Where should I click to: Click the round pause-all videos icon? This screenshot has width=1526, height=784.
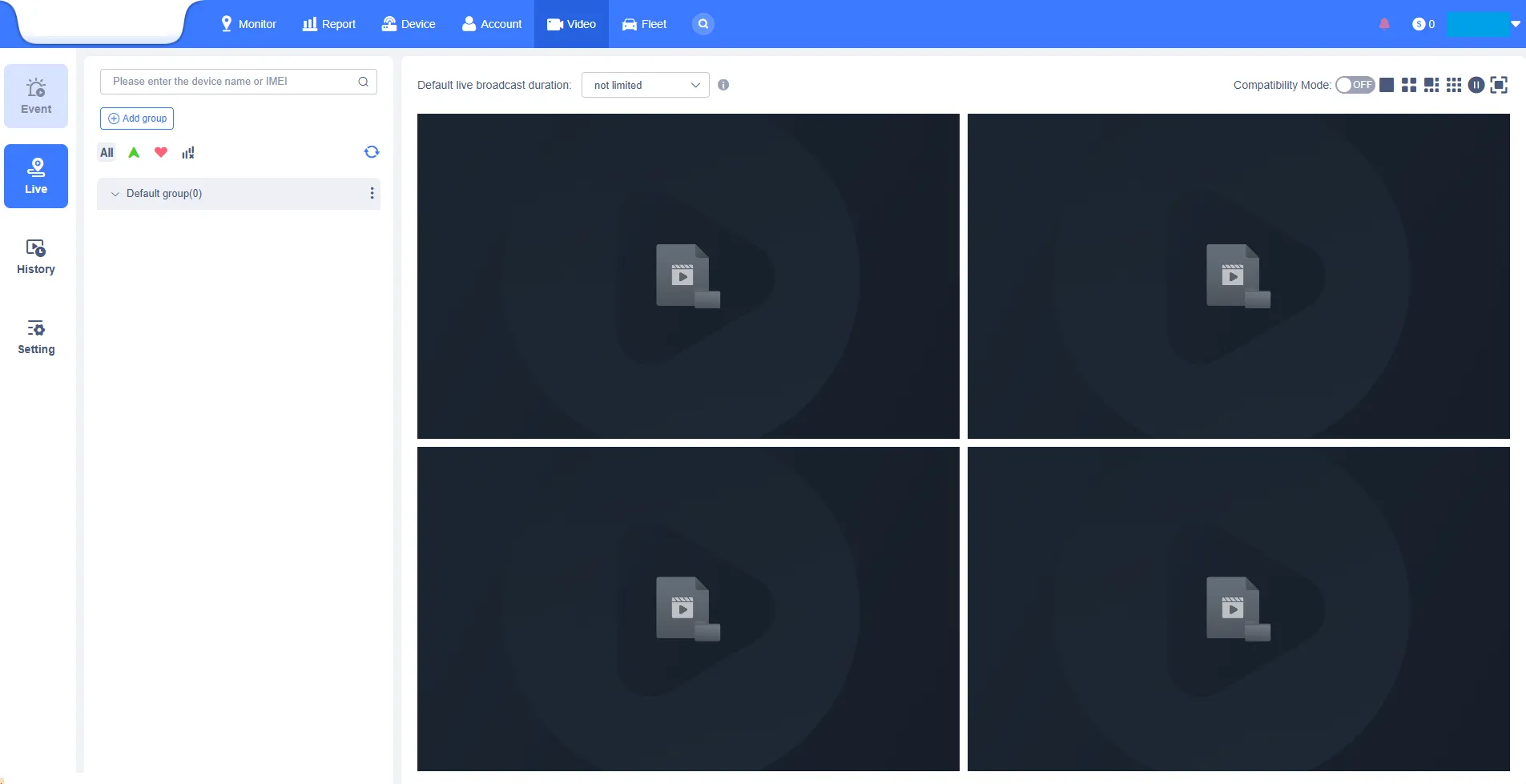(1476, 85)
